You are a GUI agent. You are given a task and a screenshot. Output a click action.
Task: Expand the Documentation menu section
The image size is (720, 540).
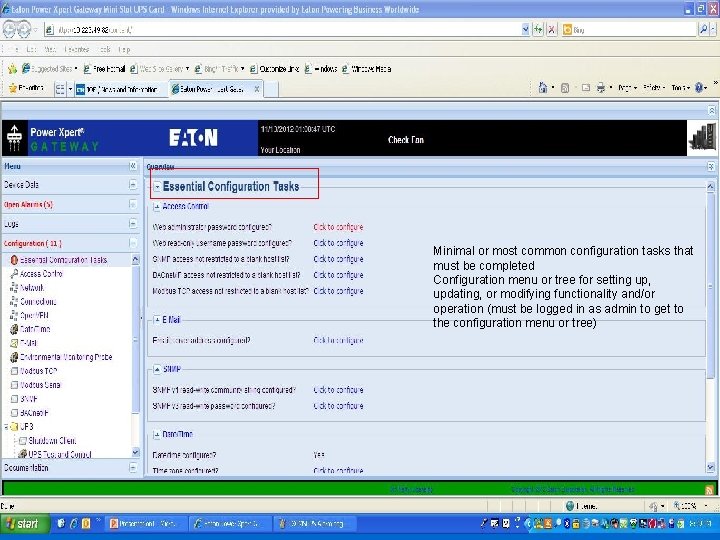133,467
